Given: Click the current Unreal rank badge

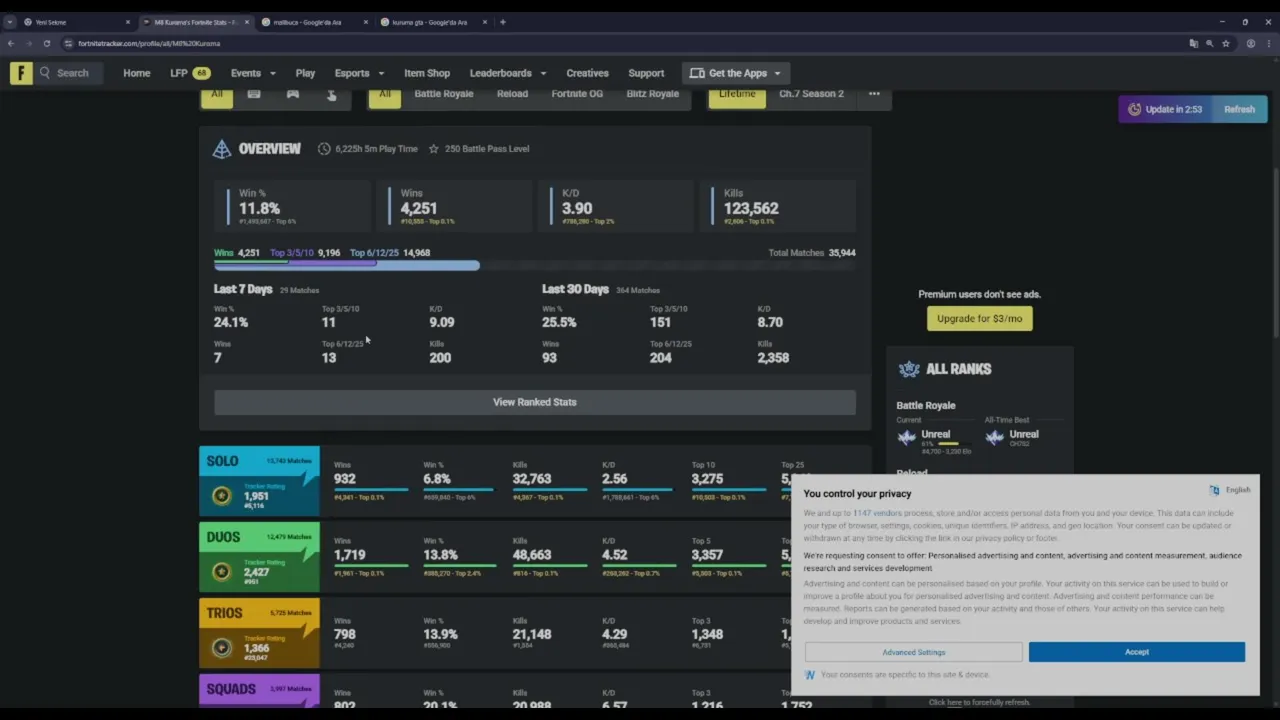Looking at the screenshot, I should pos(907,438).
